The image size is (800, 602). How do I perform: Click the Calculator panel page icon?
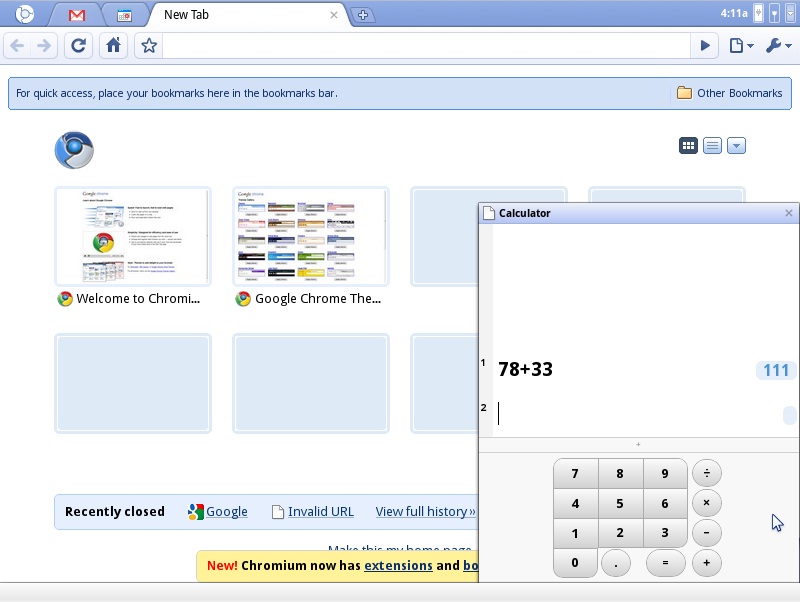point(489,213)
